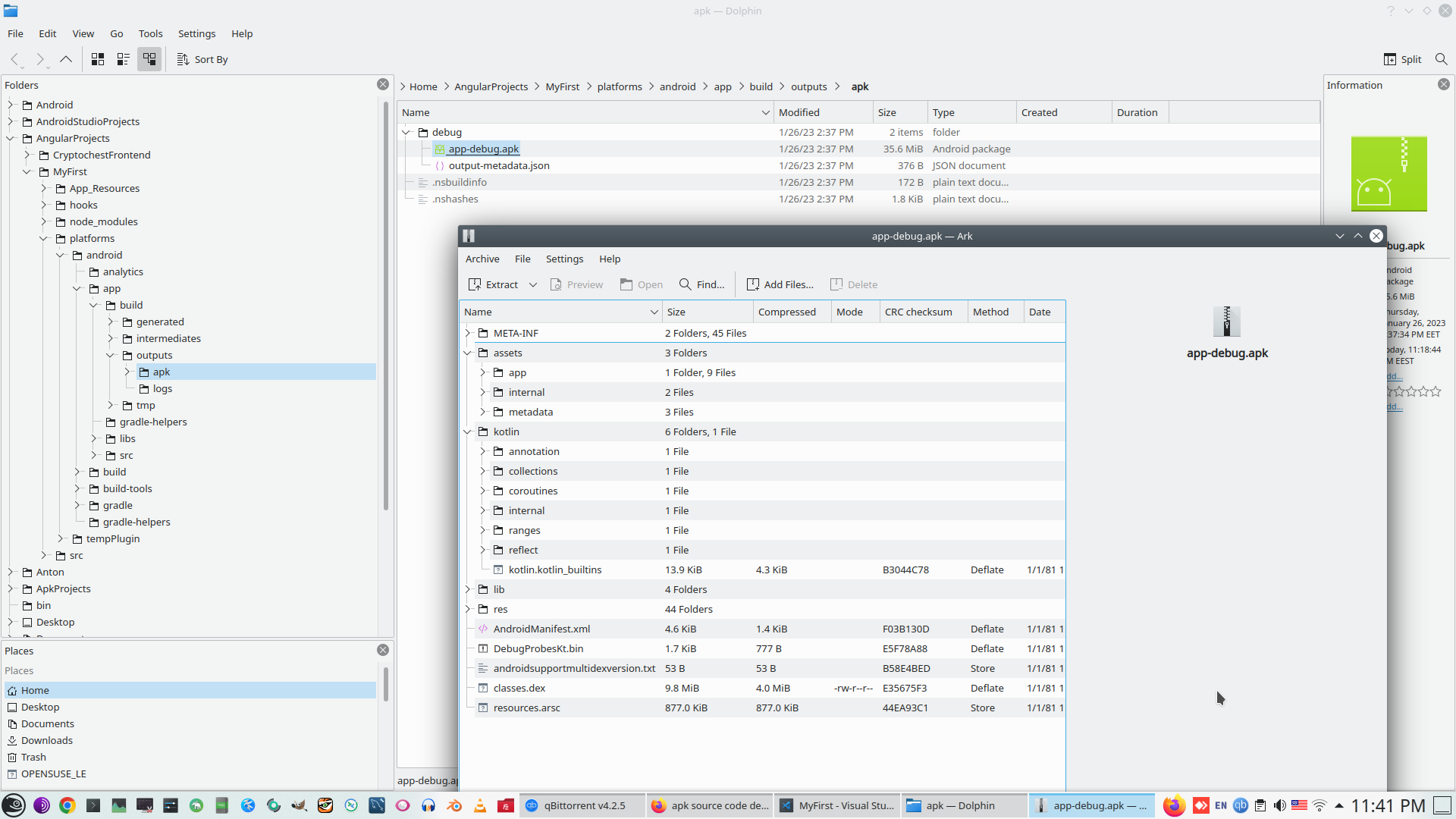Open Dolphin search magnifier icon
Screen dimensions: 1456x819
[x=1441, y=59]
